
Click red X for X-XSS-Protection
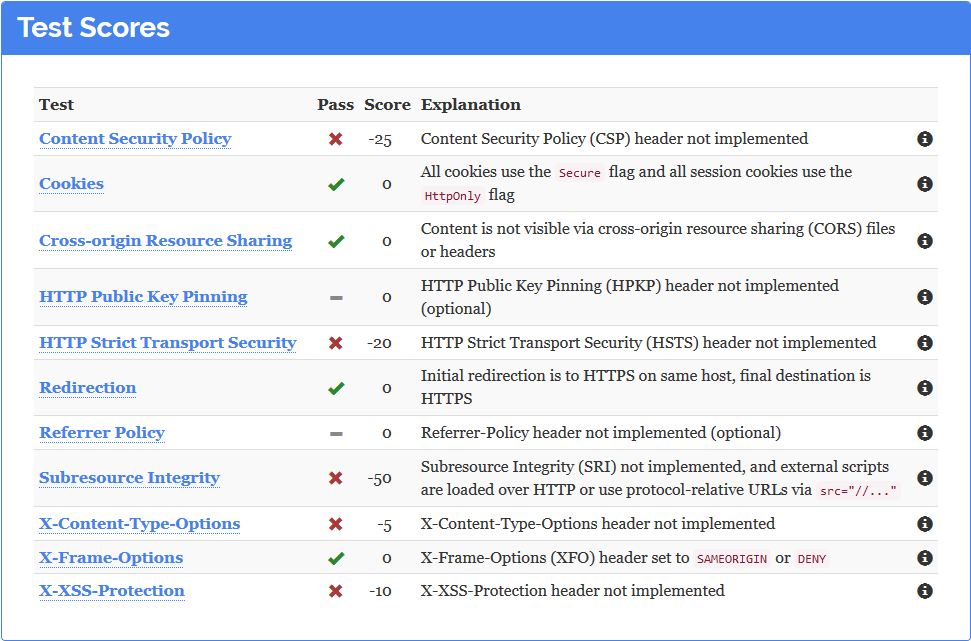[336, 591]
